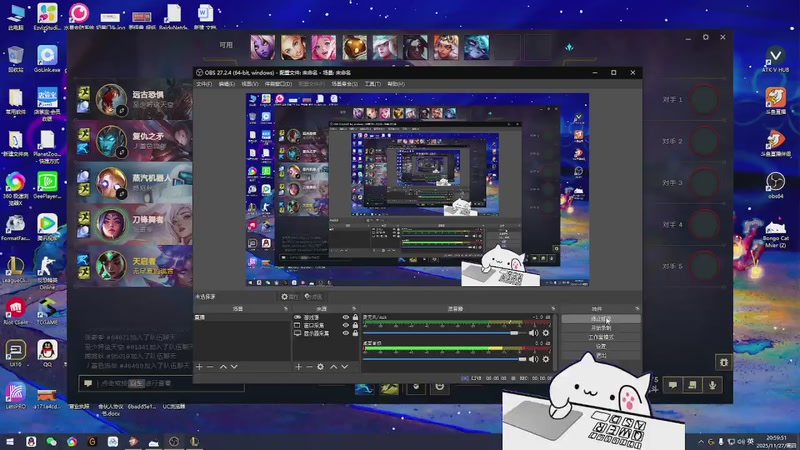The image size is (800, 450).
Task: Open gear settings for 桌面音频 mixer channel
Action: [x=546, y=359]
